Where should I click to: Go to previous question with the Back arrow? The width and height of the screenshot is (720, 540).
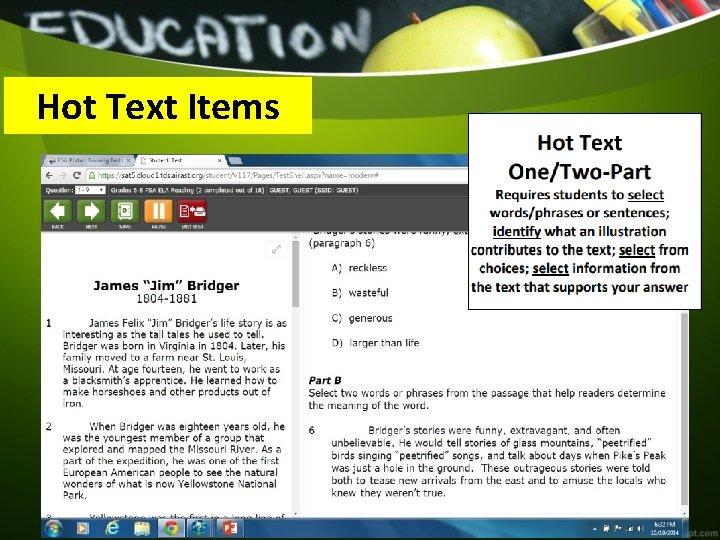58,212
